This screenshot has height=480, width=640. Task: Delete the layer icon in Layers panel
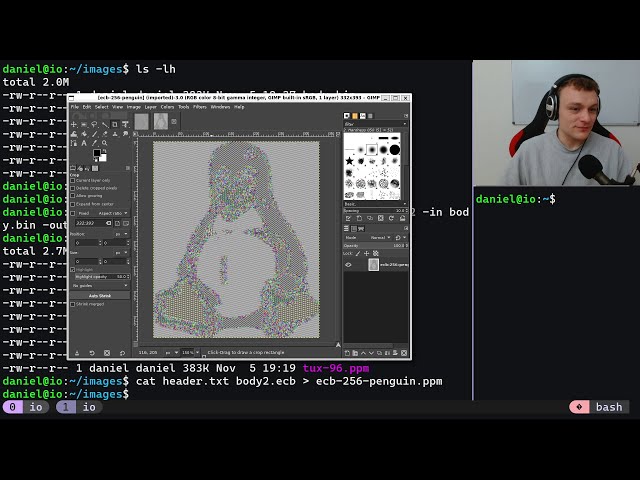404,353
